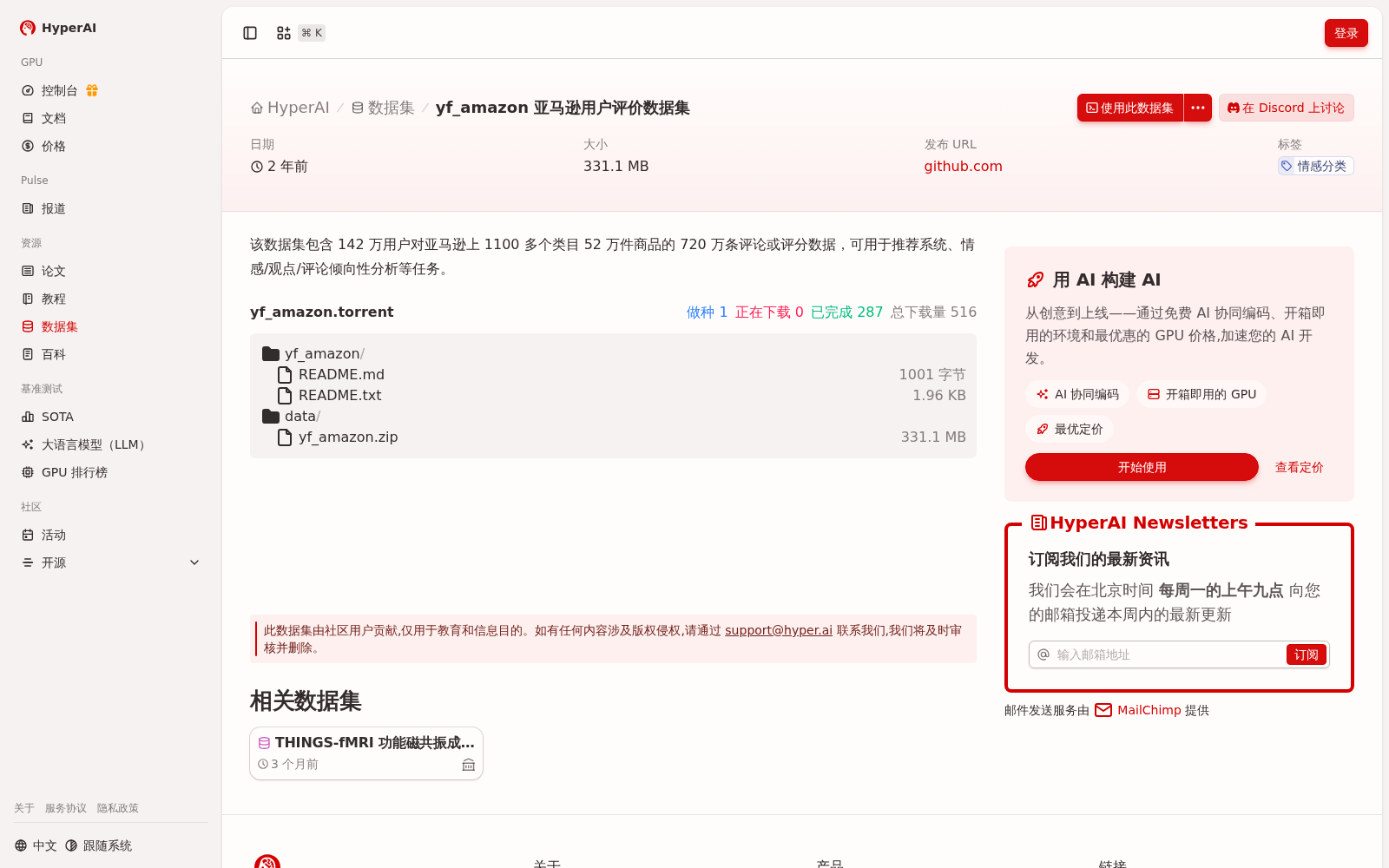Viewport: 1389px width, 868px height.
Task: Click the institution icon on THINGS-fMRI card
Action: [x=469, y=765]
